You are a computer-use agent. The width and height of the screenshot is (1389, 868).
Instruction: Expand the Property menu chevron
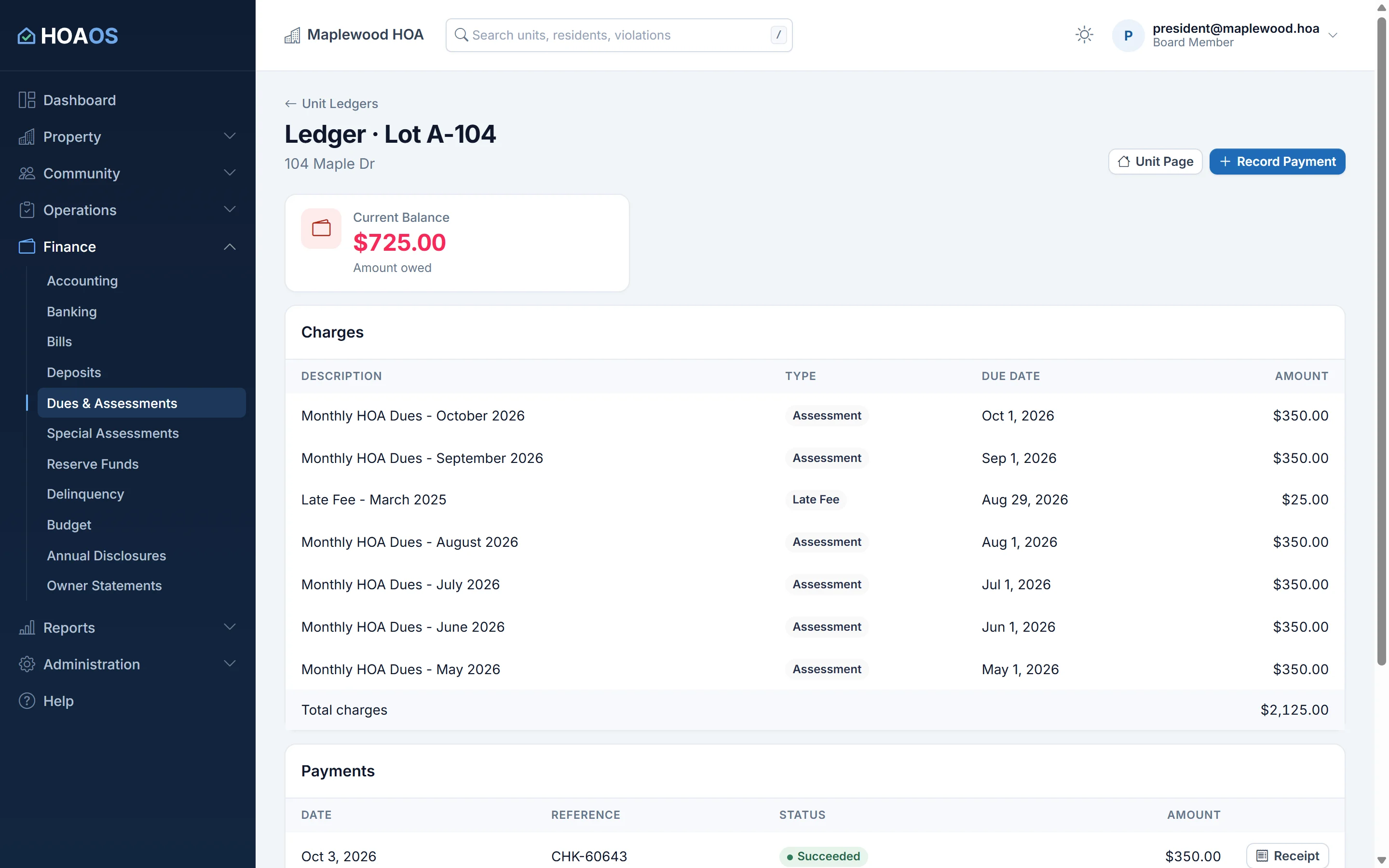tap(230, 136)
